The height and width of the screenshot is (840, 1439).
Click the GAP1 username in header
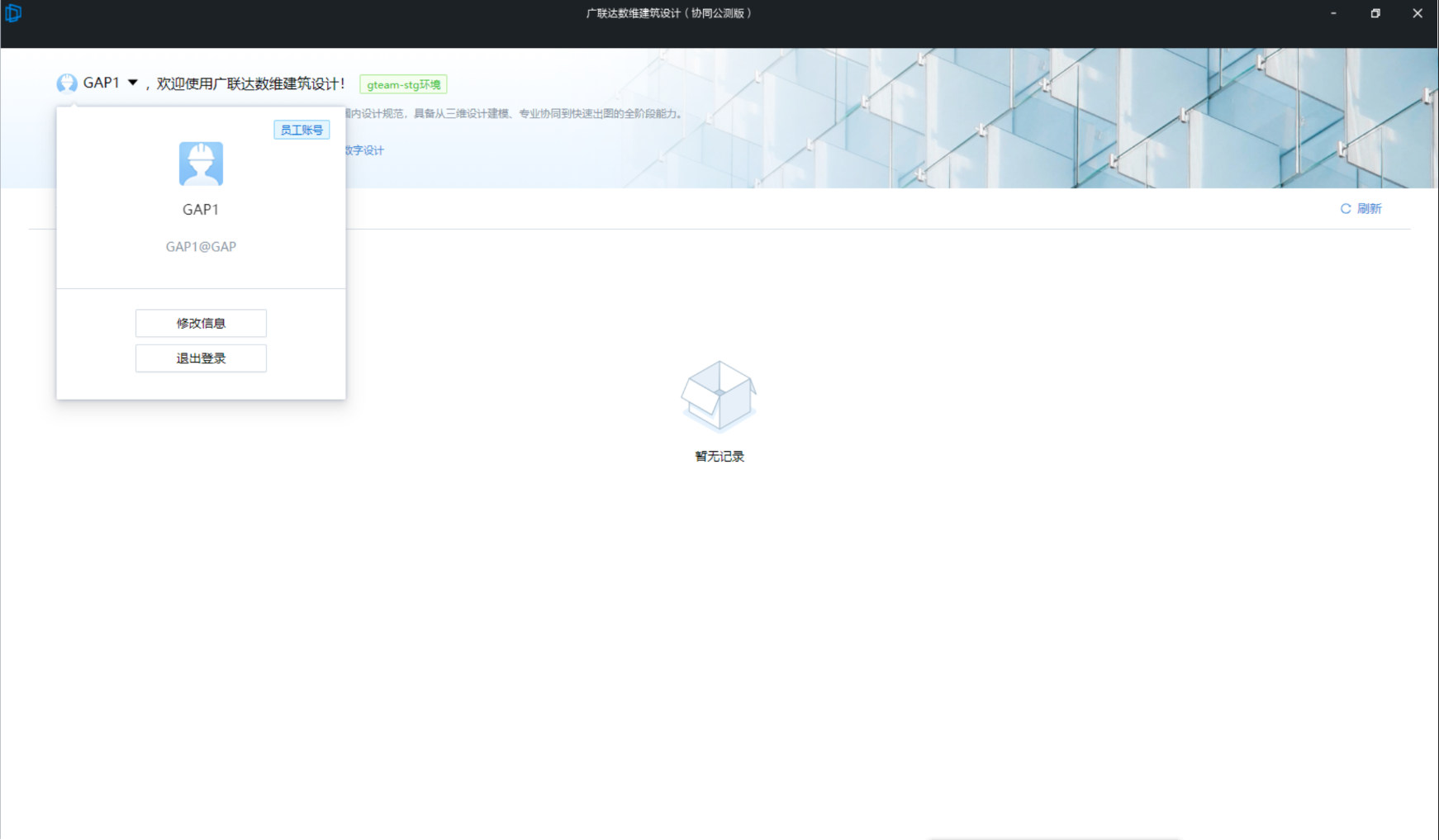pyautogui.click(x=101, y=83)
